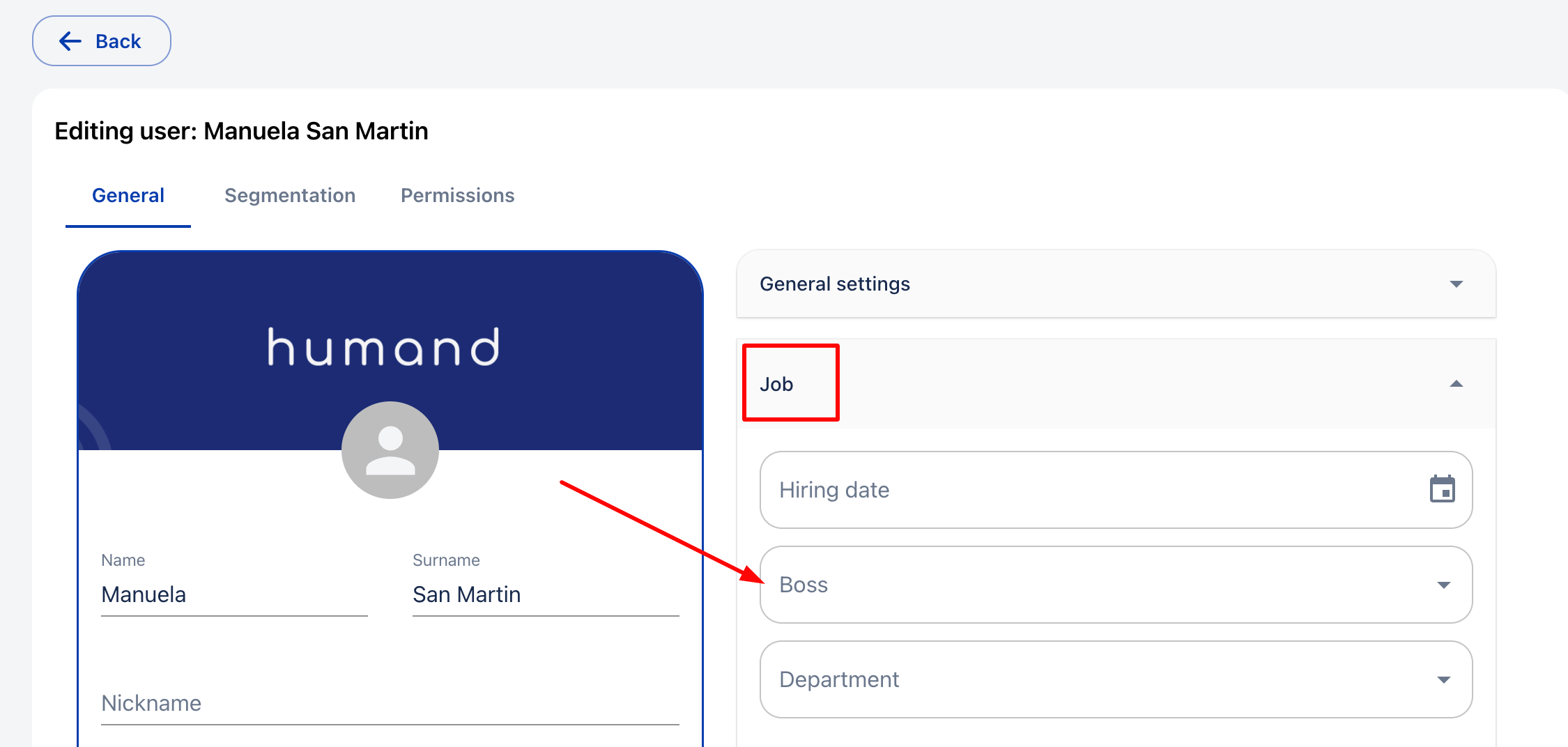Switch to the Segmentation tab

point(290,196)
